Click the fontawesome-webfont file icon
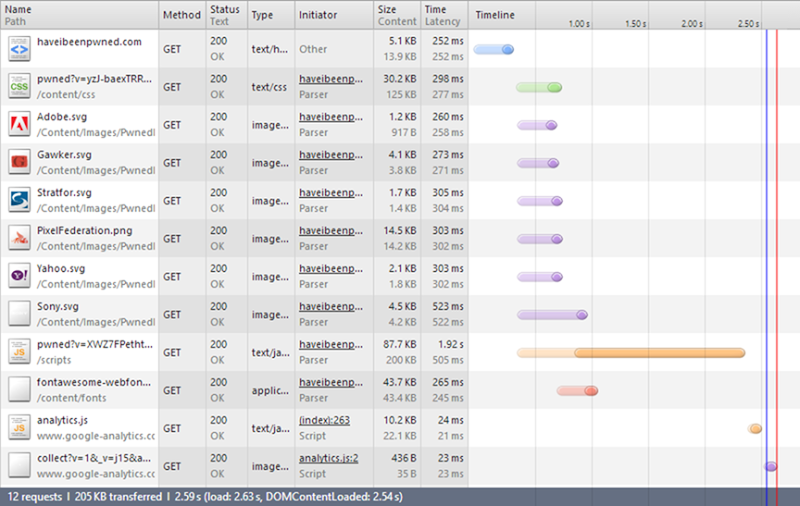 tap(19, 390)
